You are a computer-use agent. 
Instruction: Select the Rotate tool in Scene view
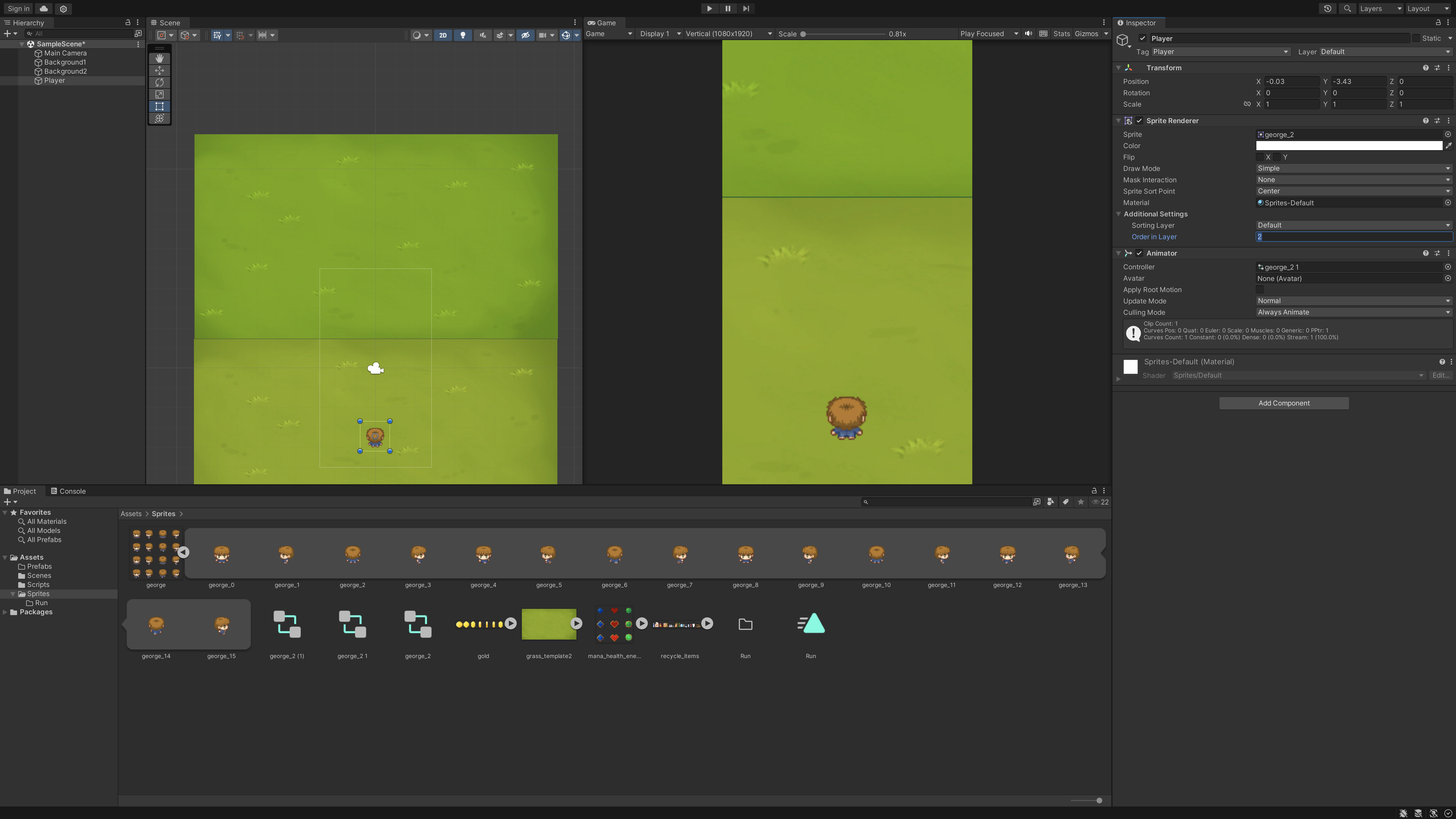[x=159, y=82]
